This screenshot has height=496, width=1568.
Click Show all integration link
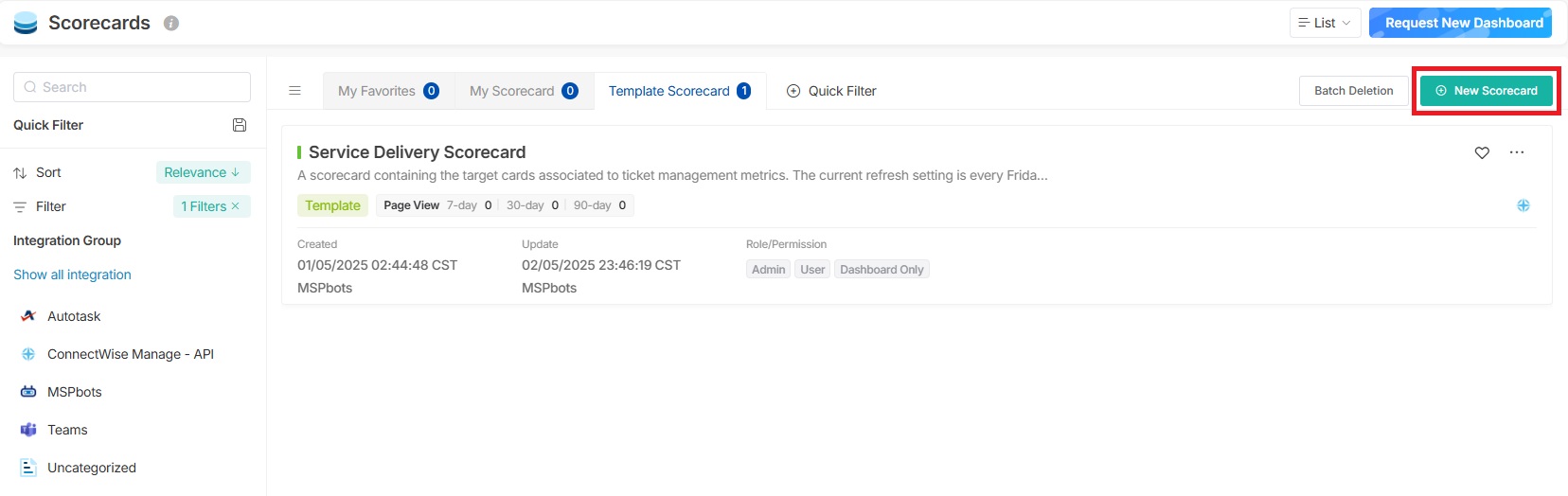pyautogui.click(x=72, y=275)
